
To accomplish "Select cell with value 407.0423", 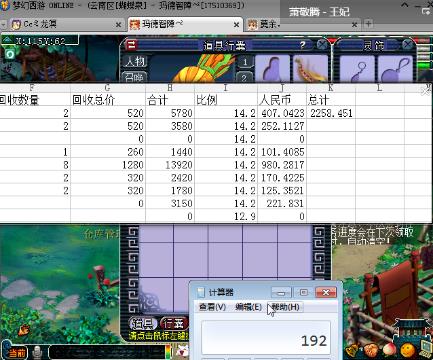I will tap(282, 113).
